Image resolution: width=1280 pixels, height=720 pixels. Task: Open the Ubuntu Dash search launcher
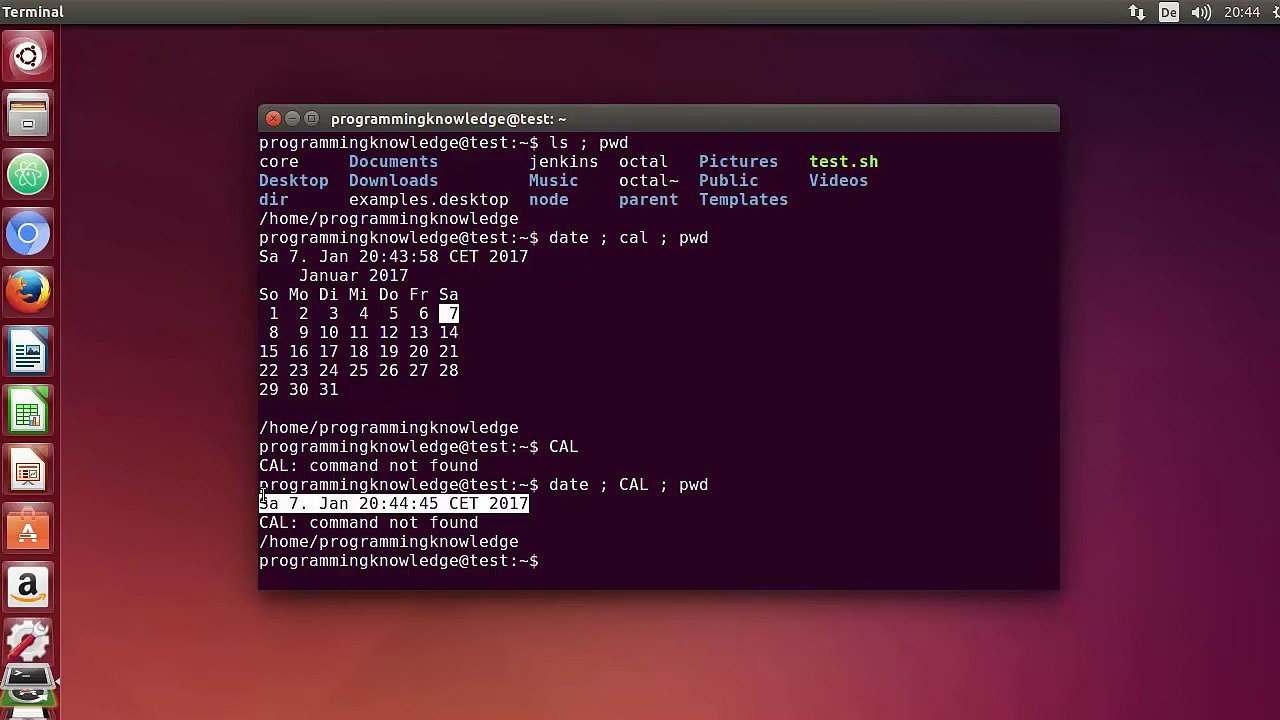pos(28,56)
